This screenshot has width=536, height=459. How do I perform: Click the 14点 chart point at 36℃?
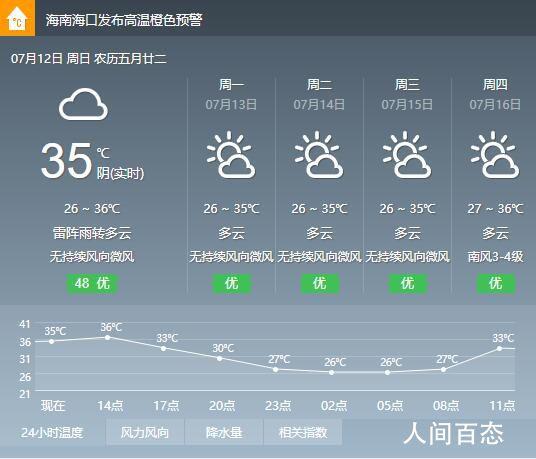tap(107, 337)
